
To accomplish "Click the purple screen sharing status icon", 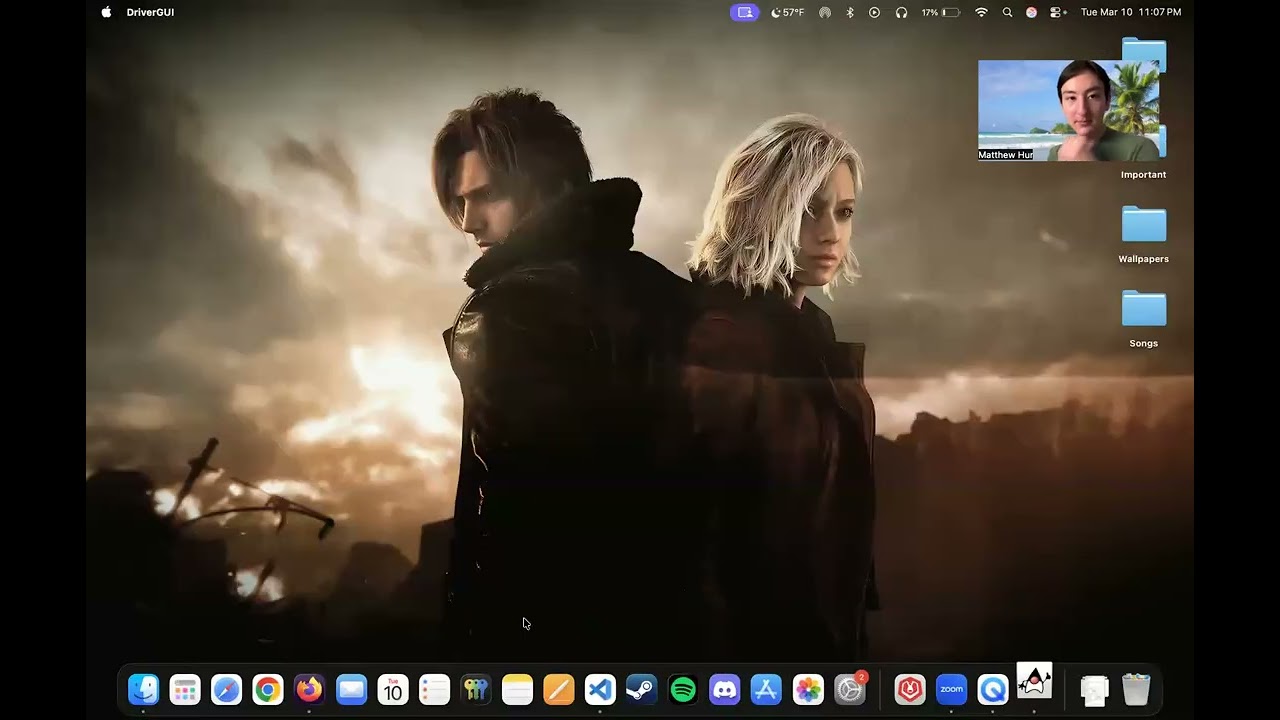I will click(744, 12).
